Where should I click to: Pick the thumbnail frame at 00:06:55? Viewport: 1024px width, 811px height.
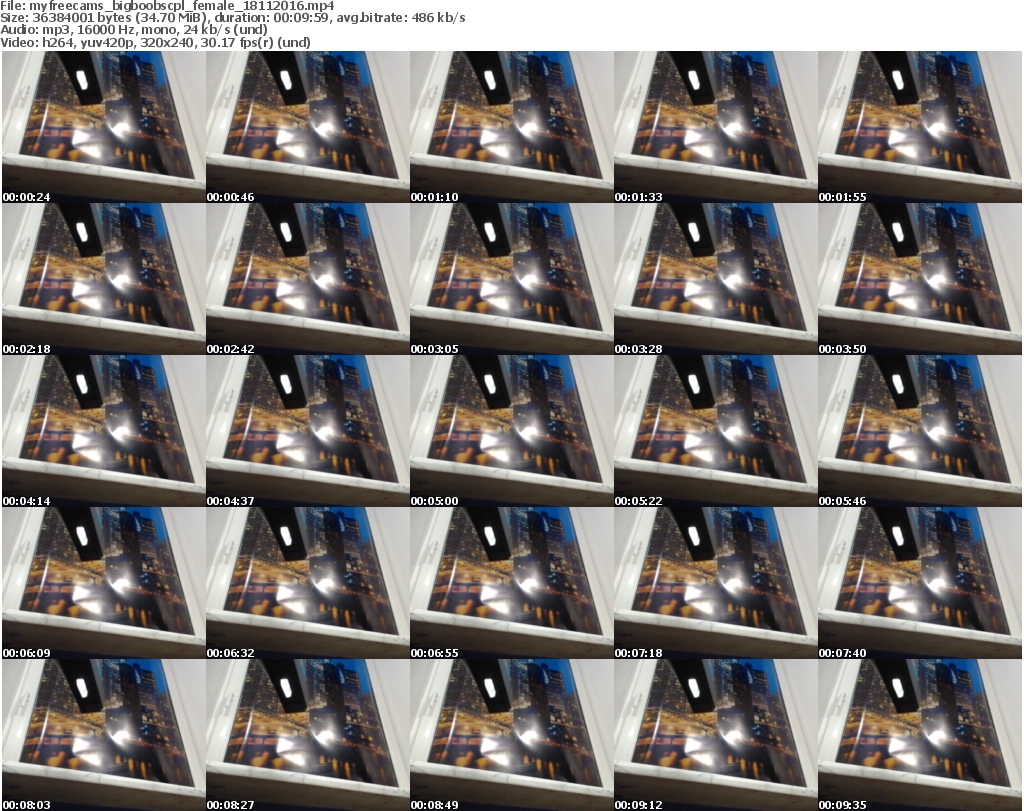click(x=511, y=582)
